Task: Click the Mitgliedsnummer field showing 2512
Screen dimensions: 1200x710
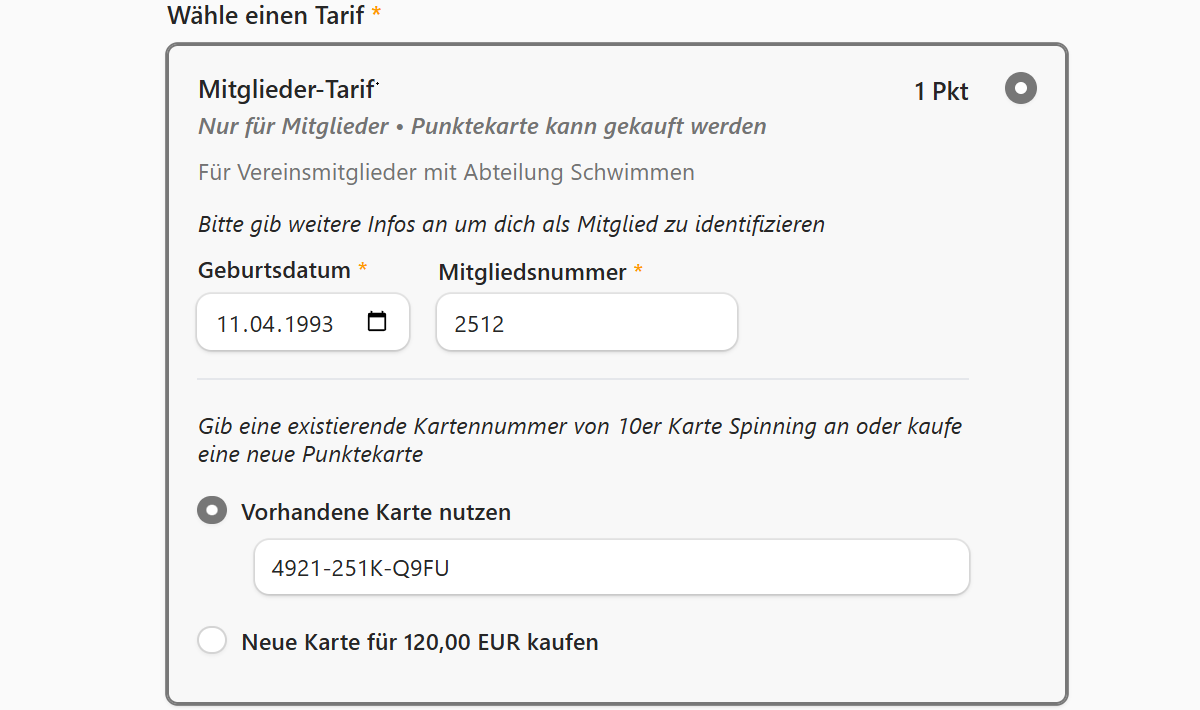Action: coord(586,321)
